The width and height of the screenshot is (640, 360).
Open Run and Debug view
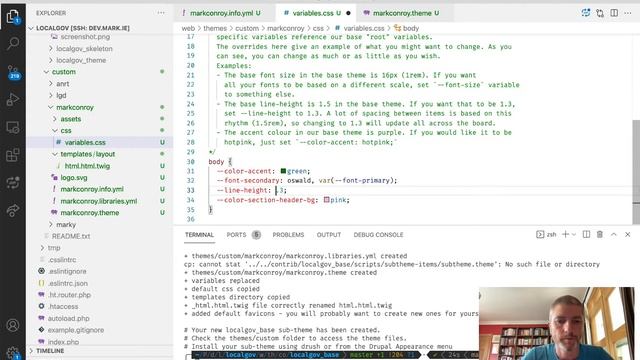[x=13, y=99]
